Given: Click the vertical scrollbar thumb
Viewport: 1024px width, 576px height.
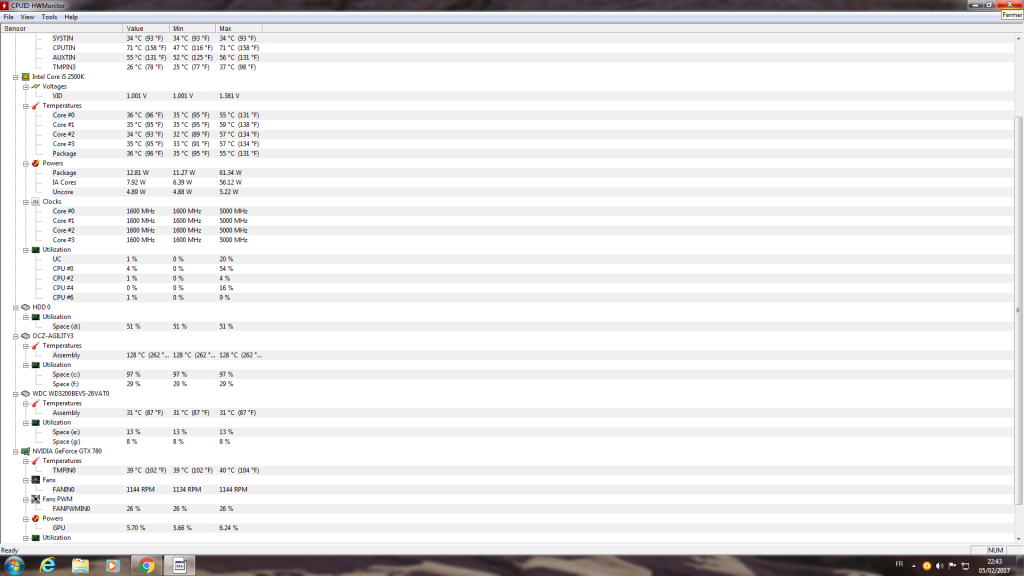Looking at the screenshot, I should pyautogui.click(x=1018, y=310).
